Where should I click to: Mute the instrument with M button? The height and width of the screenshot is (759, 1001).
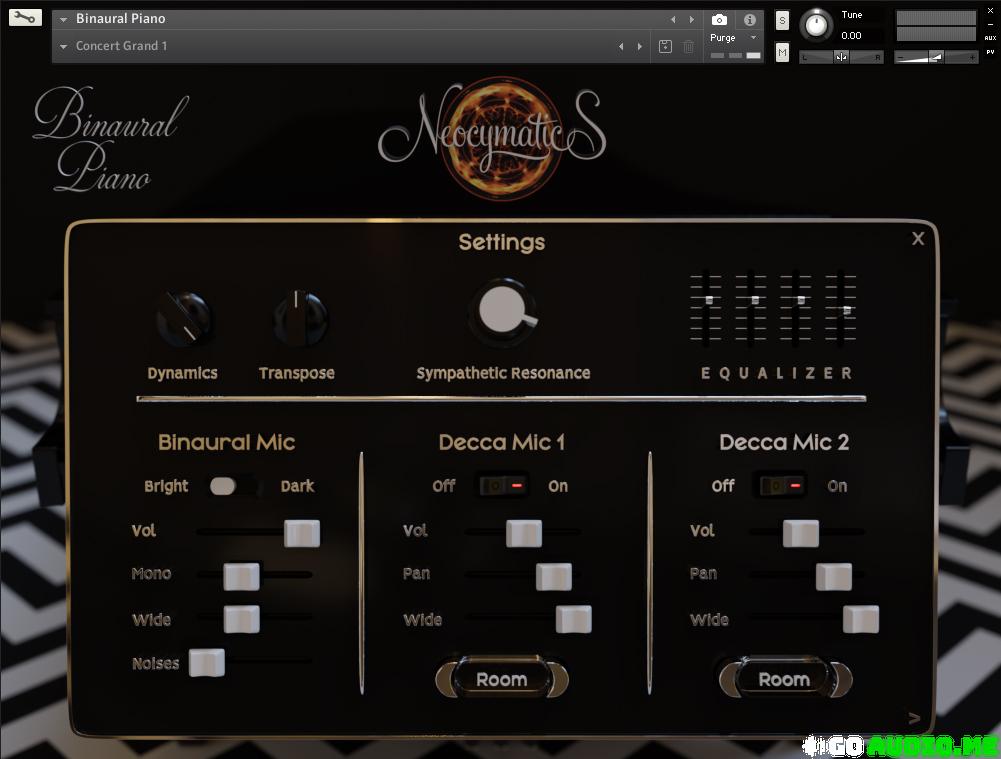coord(782,52)
